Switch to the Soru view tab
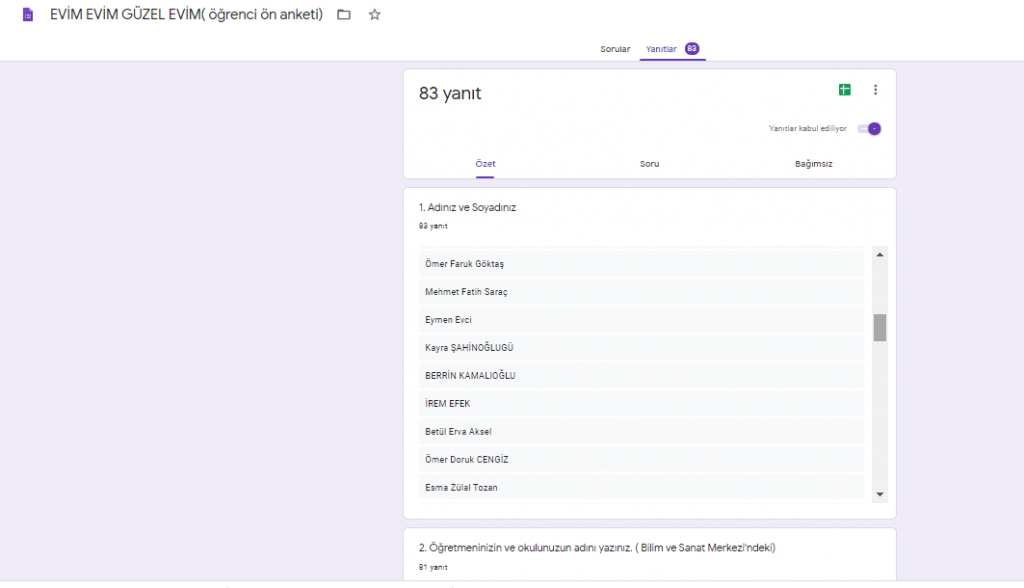Image resolution: width=1024 pixels, height=588 pixels. [650, 164]
